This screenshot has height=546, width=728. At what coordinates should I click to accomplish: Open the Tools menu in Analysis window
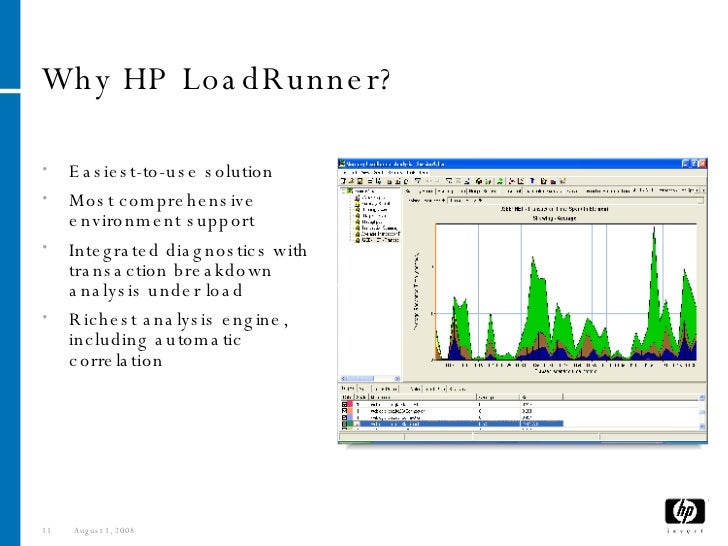(410, 173)
